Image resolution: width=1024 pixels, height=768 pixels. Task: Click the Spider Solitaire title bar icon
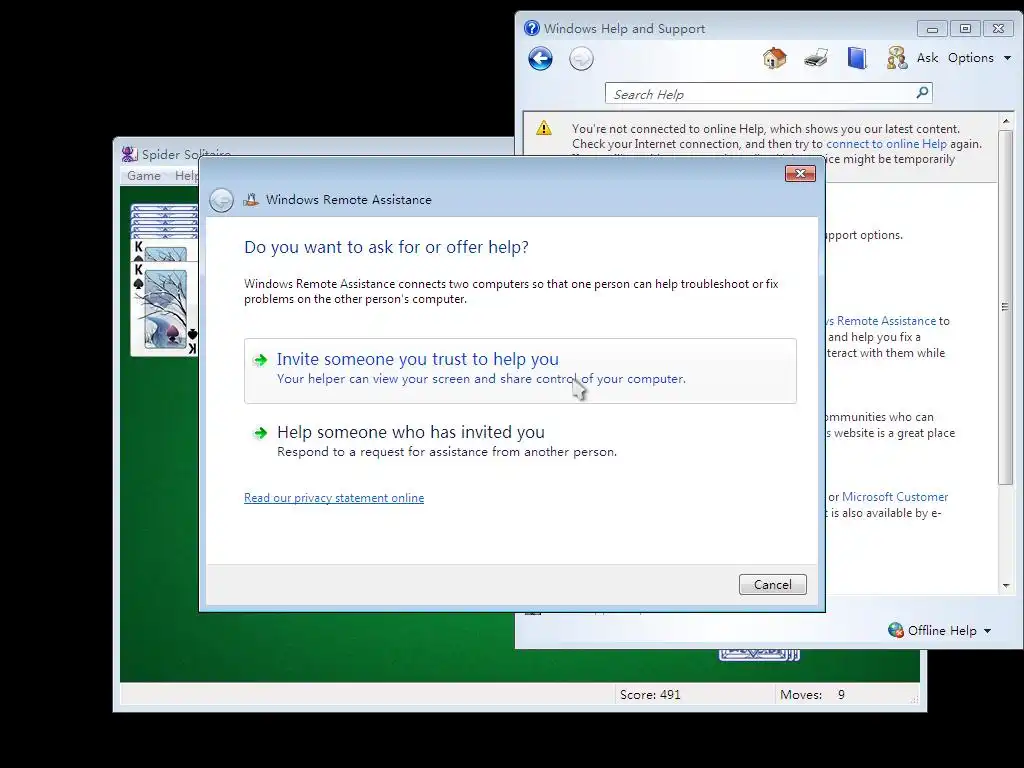pyautogui.click(x=129, y=154)
